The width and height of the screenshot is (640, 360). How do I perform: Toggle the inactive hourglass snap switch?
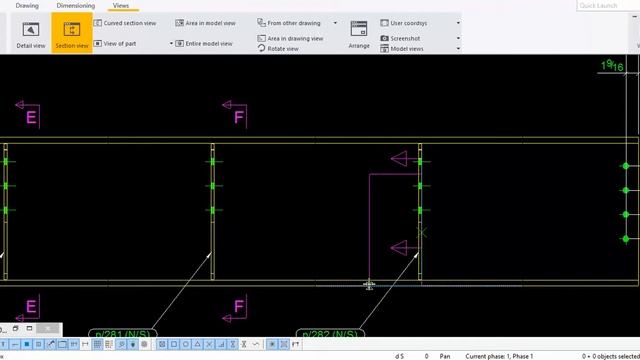[244, 344]
